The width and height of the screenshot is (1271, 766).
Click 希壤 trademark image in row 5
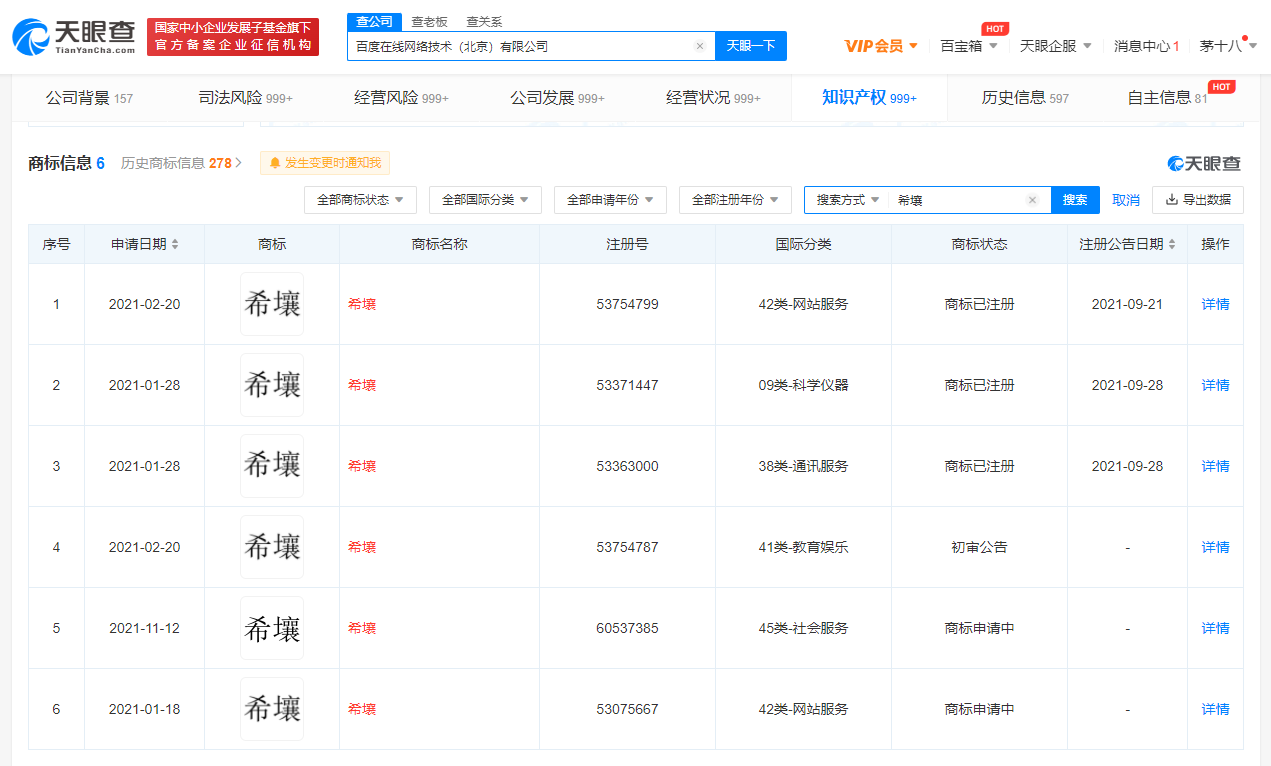pos(272,628)
